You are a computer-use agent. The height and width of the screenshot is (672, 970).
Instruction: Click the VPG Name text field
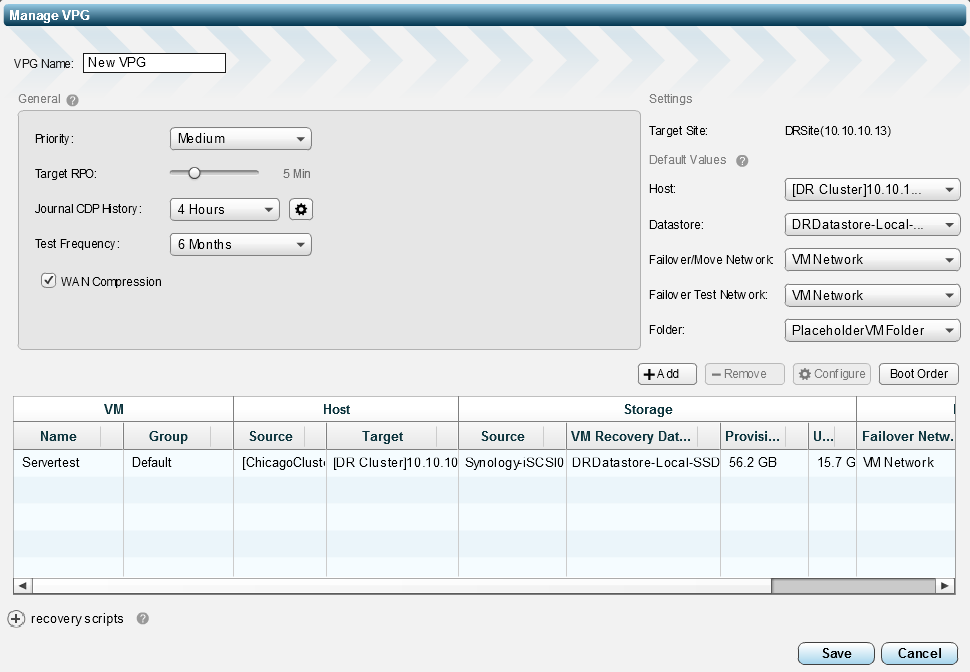tap(154, 63)
